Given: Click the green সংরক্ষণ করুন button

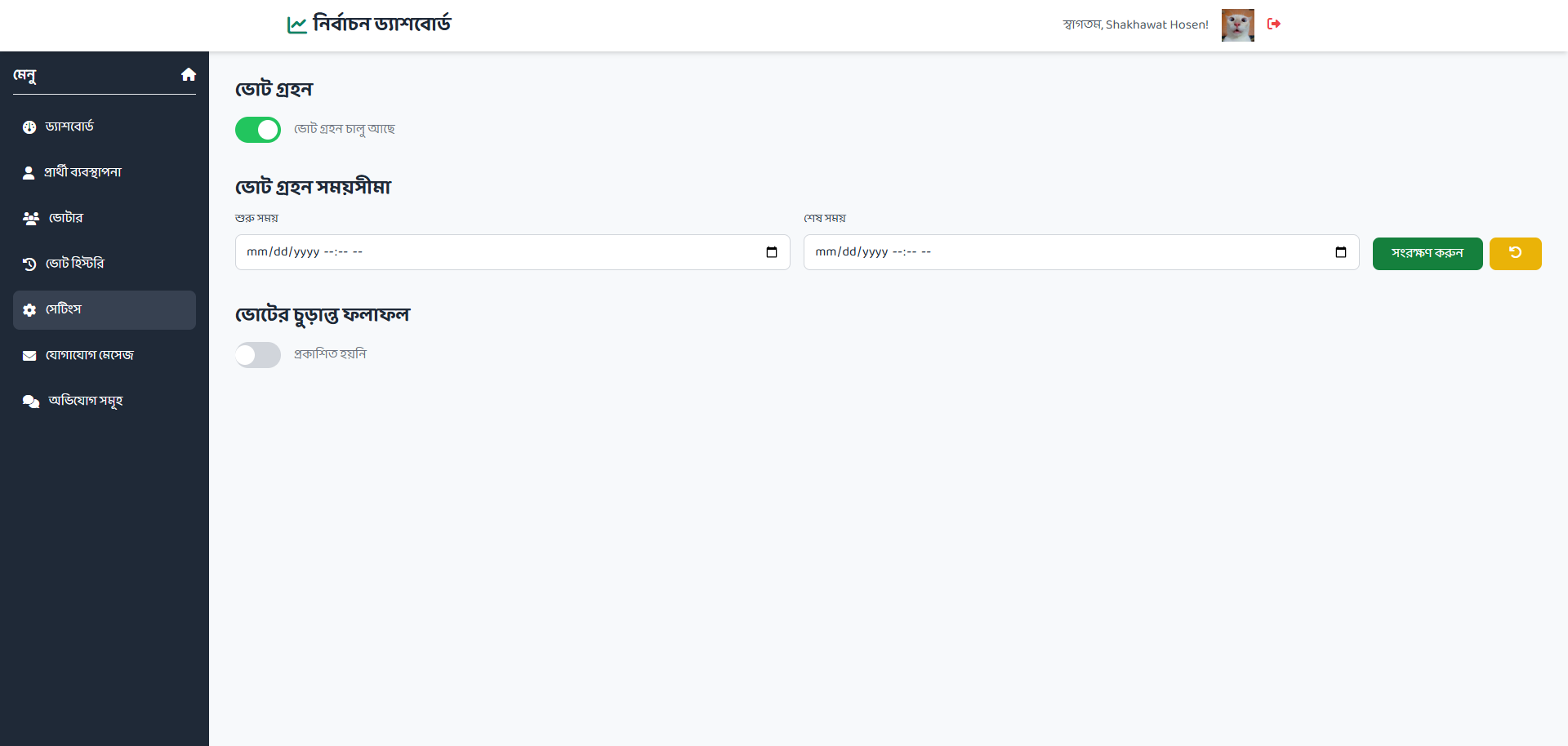Looking at the screenshot, I should tap(1427, 254).
